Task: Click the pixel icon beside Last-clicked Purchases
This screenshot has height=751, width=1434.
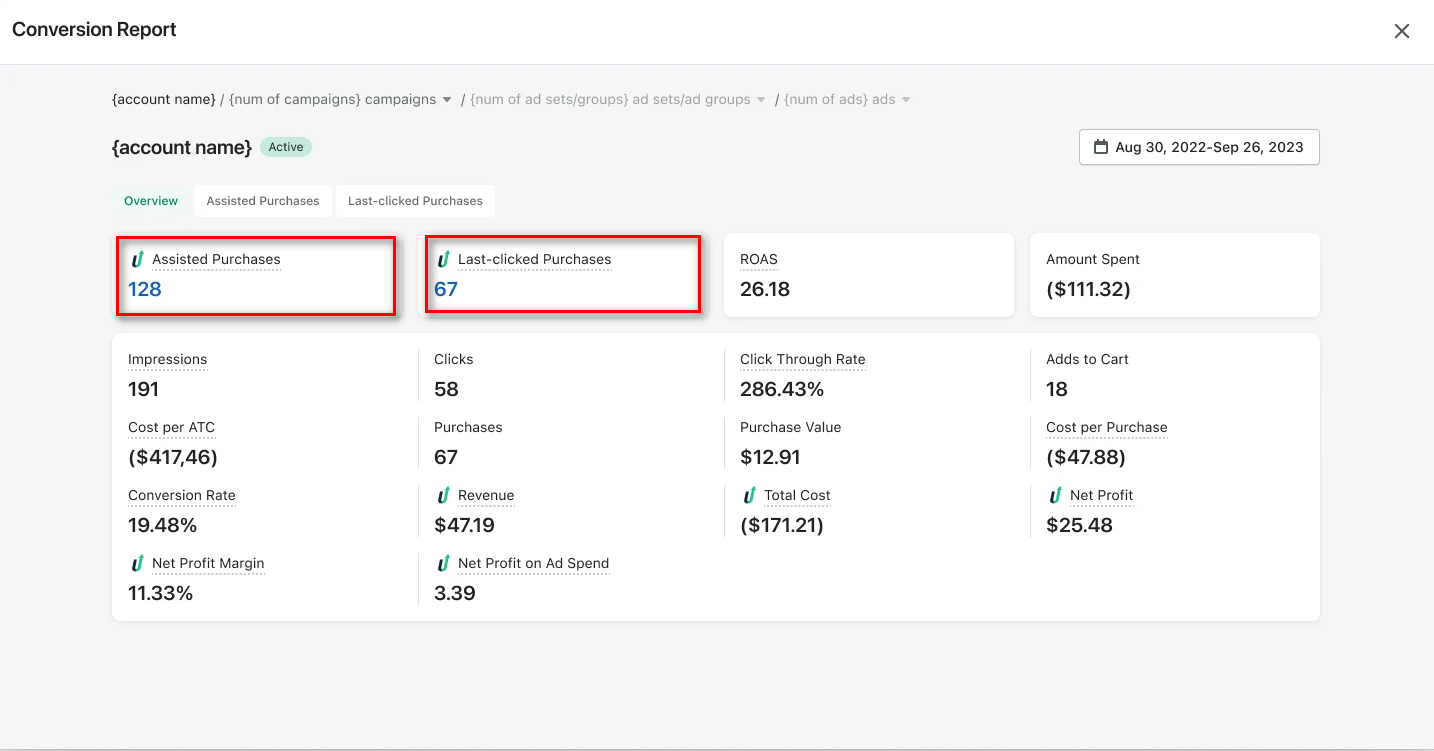Action: pos(443,259)
